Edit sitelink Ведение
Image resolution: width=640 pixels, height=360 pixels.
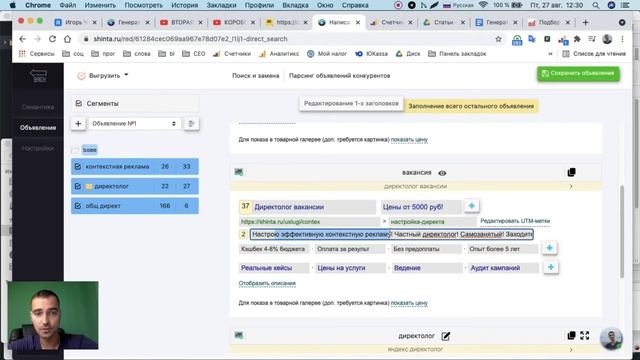click(427, 268)
